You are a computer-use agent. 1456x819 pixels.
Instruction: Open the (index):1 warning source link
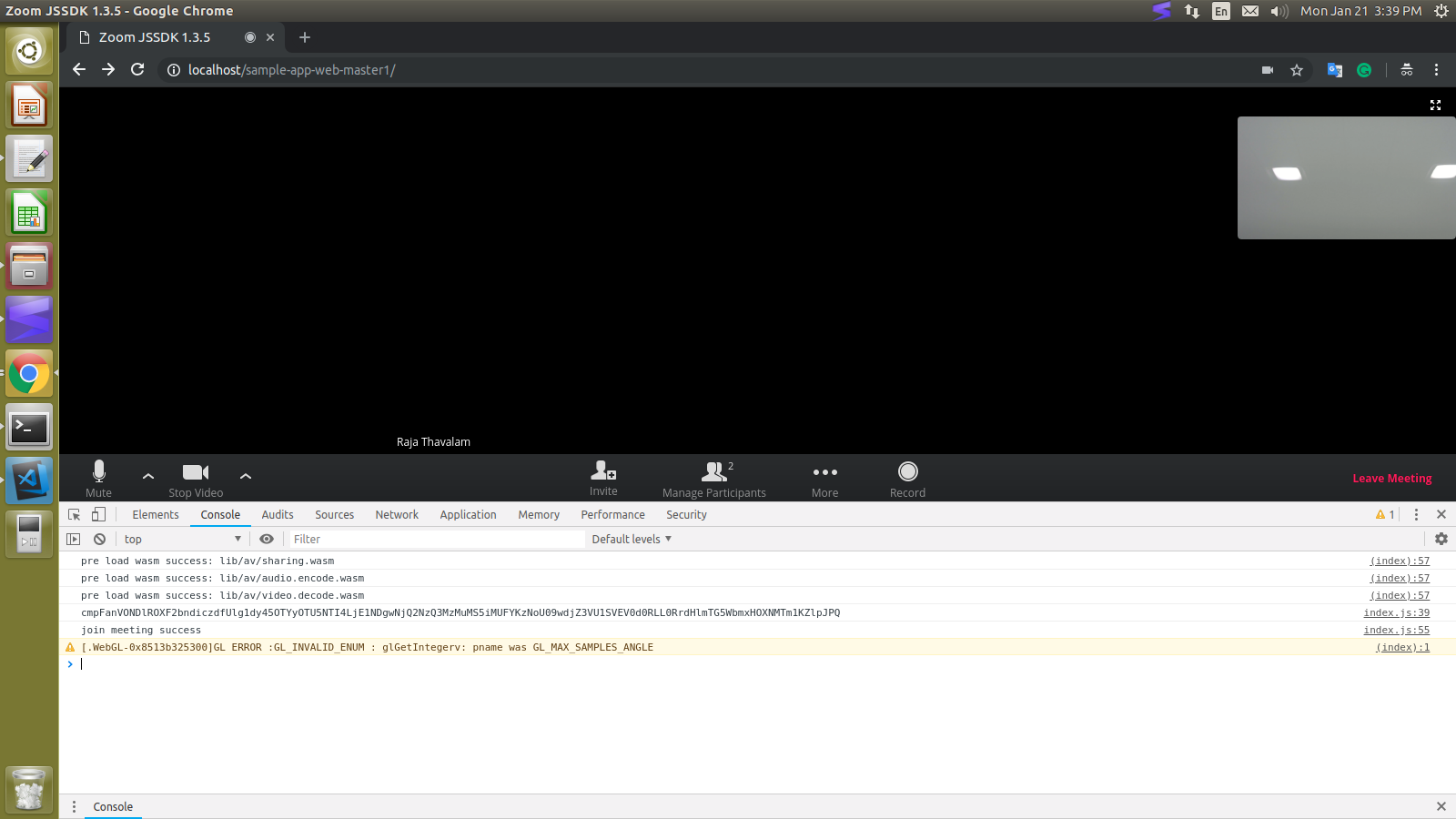1402,647
